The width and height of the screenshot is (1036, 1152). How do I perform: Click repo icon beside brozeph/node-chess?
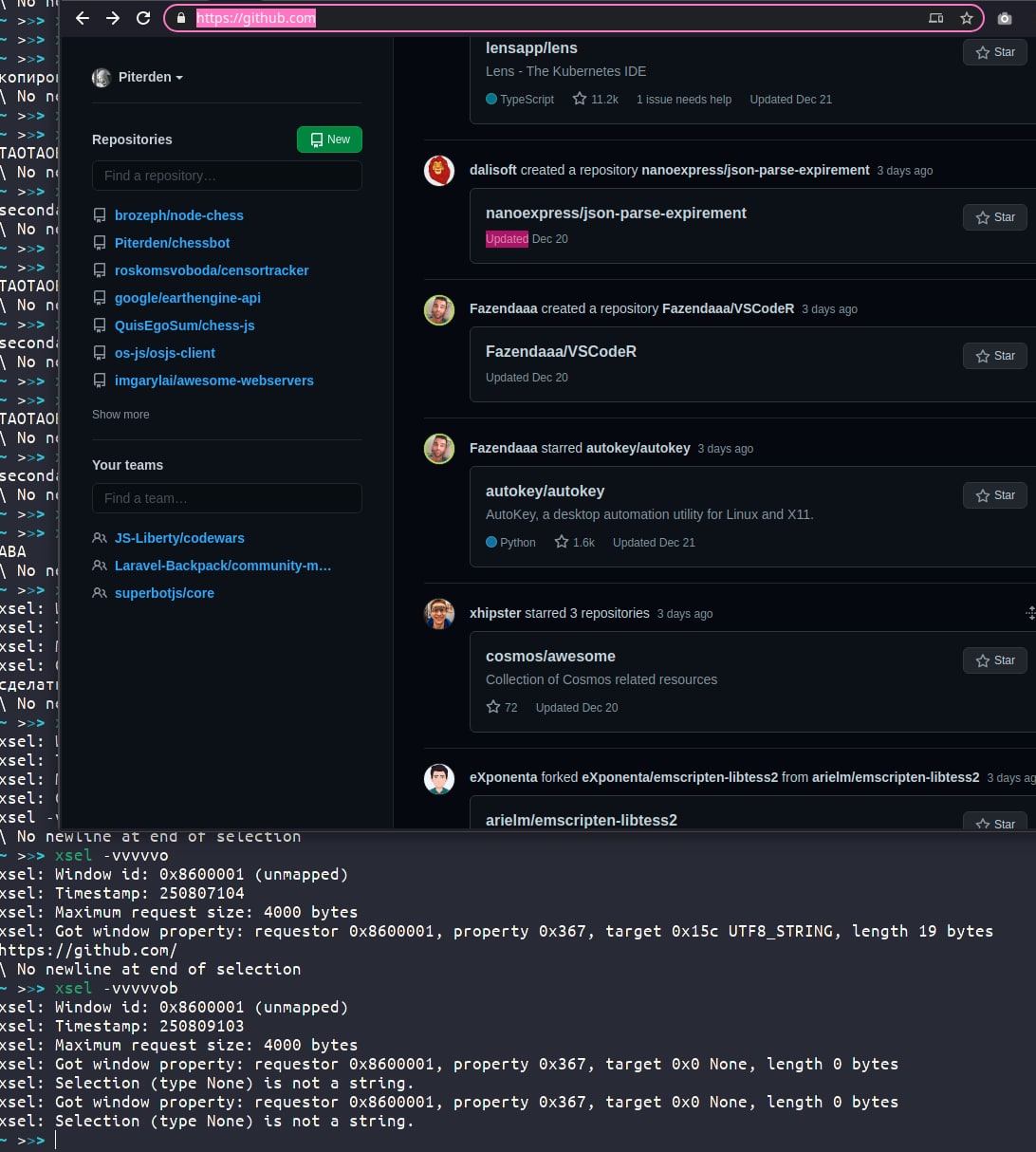[99, 215]
